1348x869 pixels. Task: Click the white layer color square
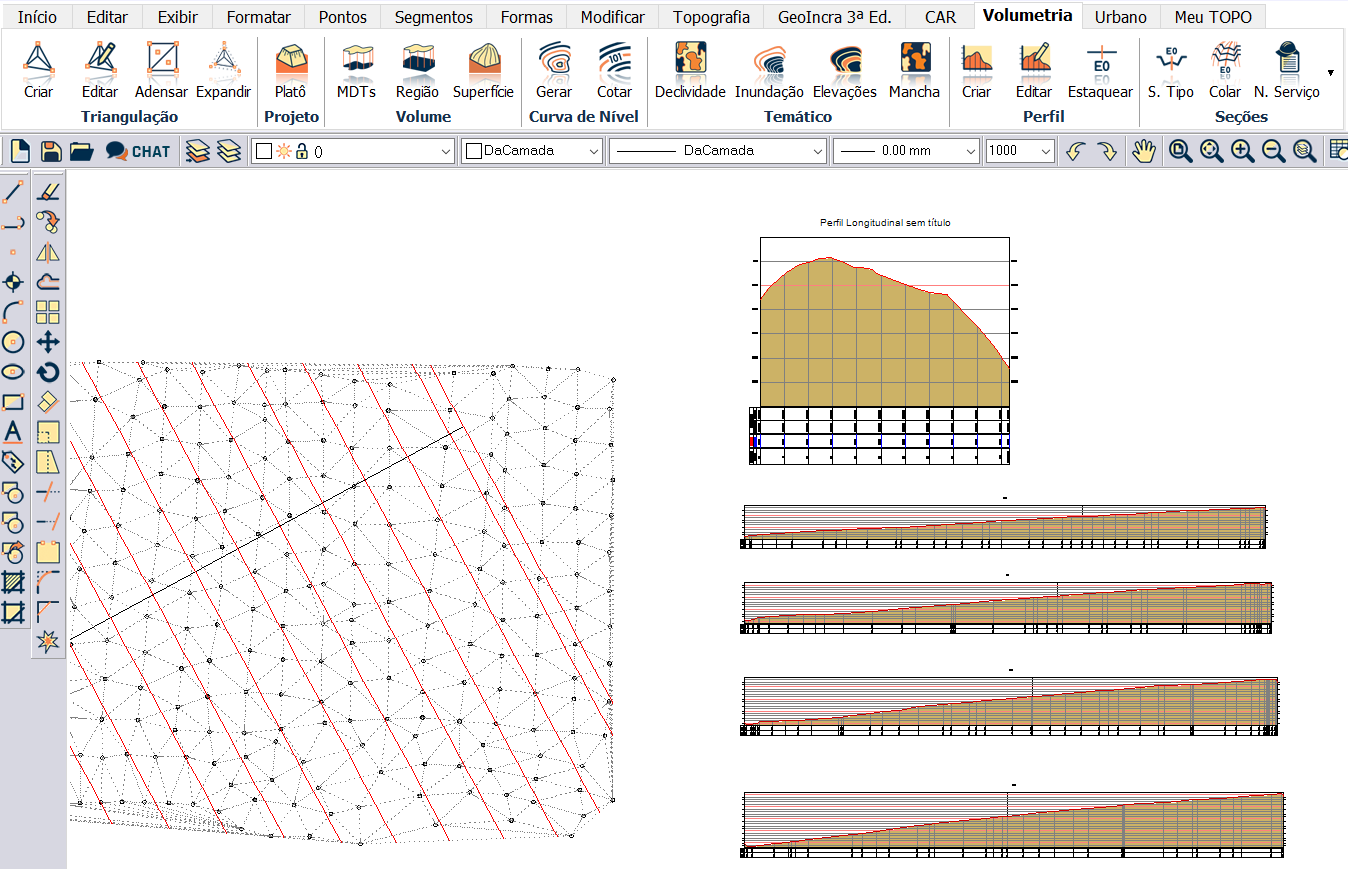click(x=264, y=152)
